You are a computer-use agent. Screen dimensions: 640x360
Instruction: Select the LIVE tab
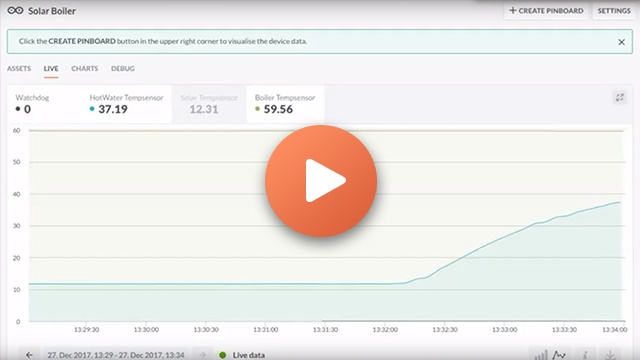[x=51, y=69]
